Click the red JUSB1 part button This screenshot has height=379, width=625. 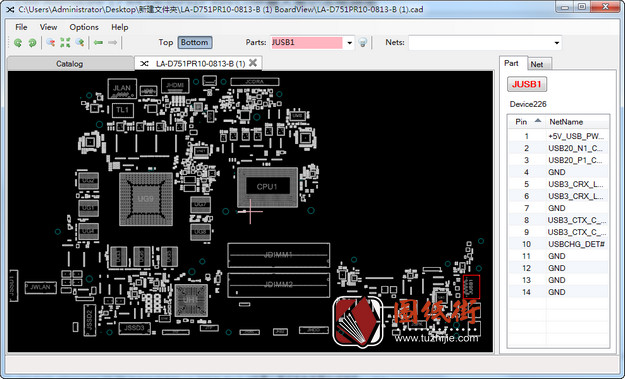pyautogui.click(x=527, y=84)
